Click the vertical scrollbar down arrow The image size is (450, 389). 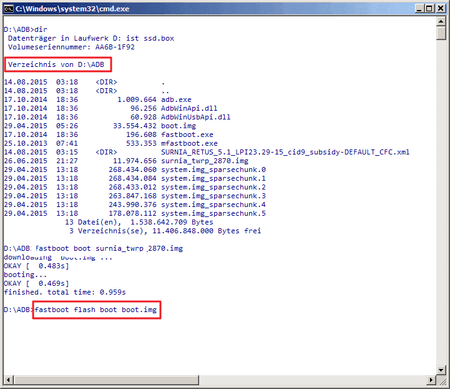441,369
